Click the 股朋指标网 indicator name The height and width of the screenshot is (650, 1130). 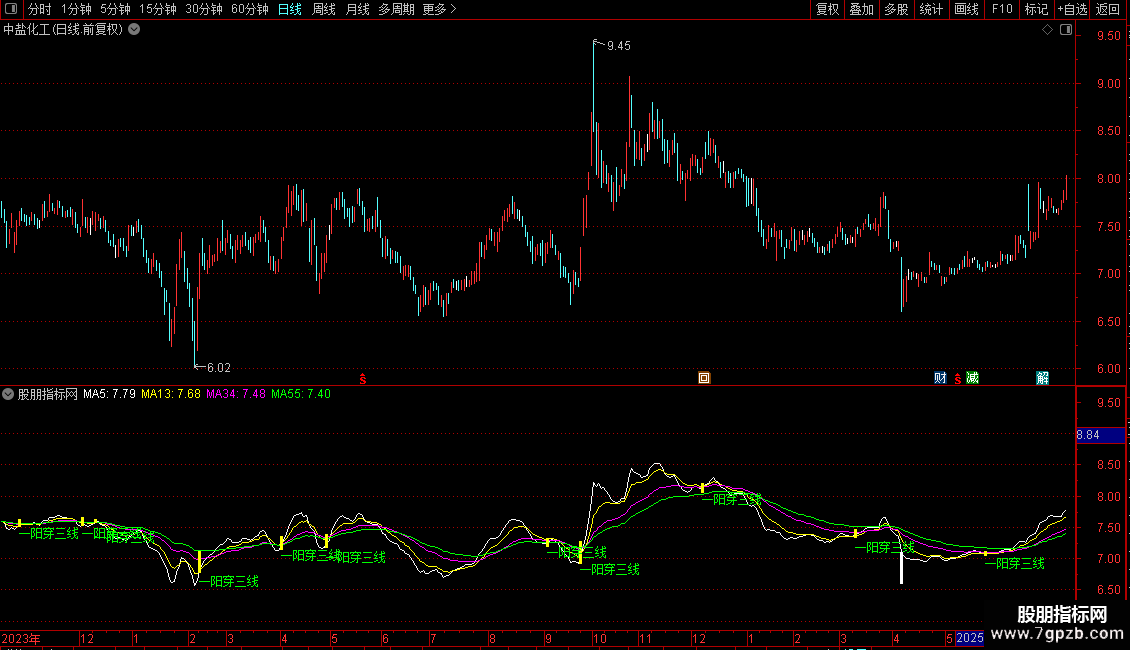pyautogui.click(x=48, y=394)
